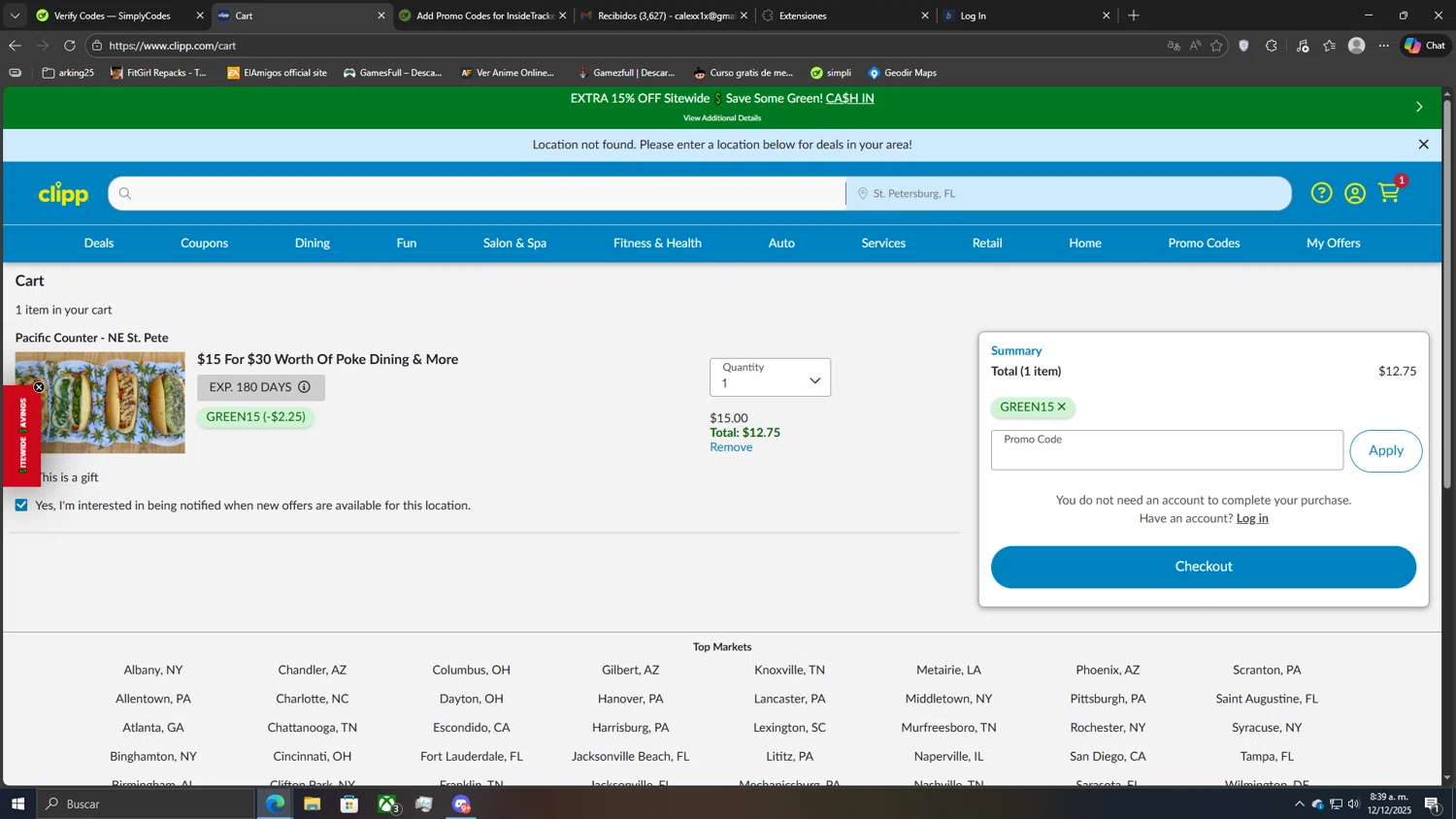Viewport: 1456px width, 819px height.
Task: Open Copilot Chat button in toolbar
Action: (1425, 46)
